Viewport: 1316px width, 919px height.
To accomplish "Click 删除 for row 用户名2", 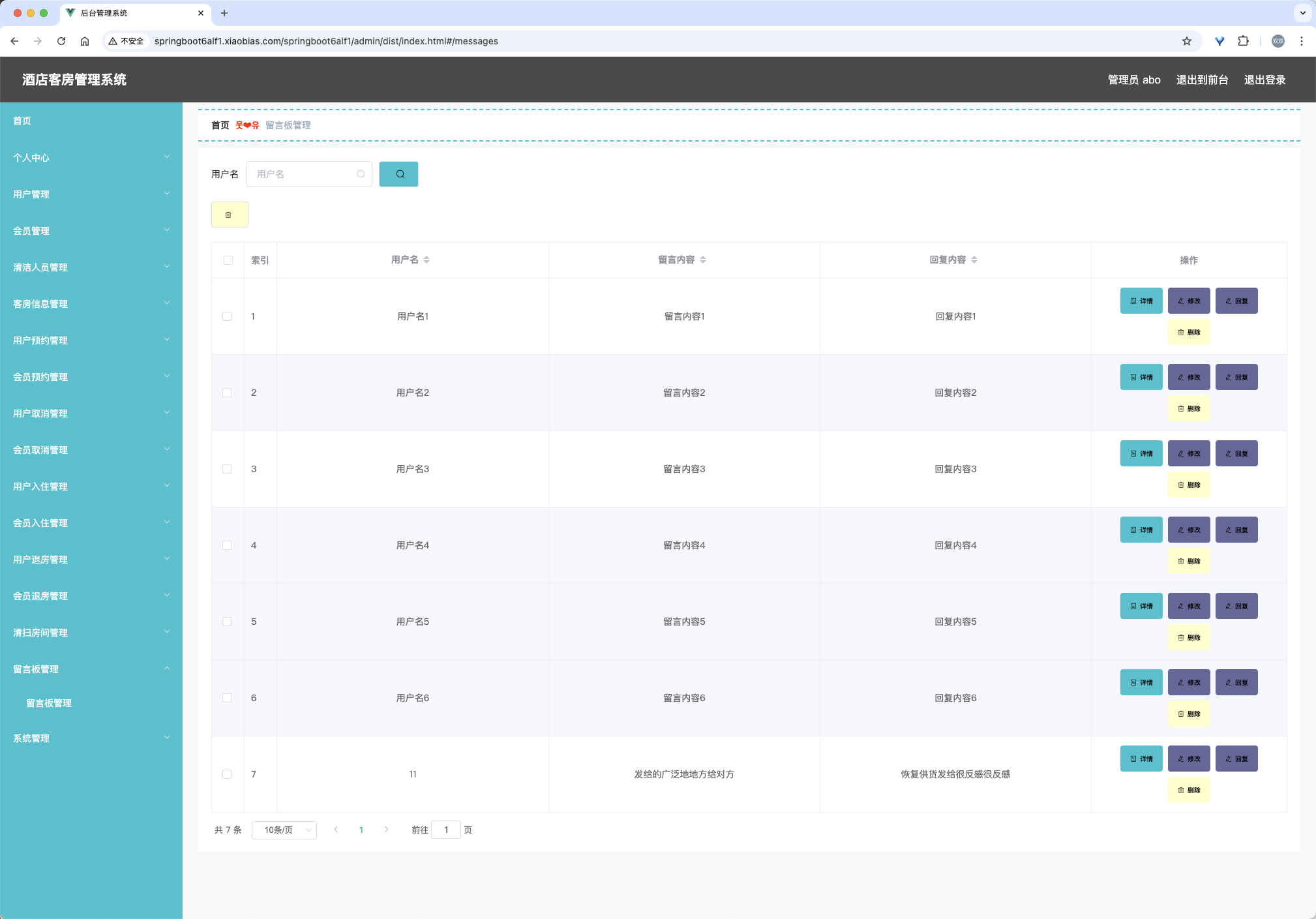I will [x=1189, y=408].
